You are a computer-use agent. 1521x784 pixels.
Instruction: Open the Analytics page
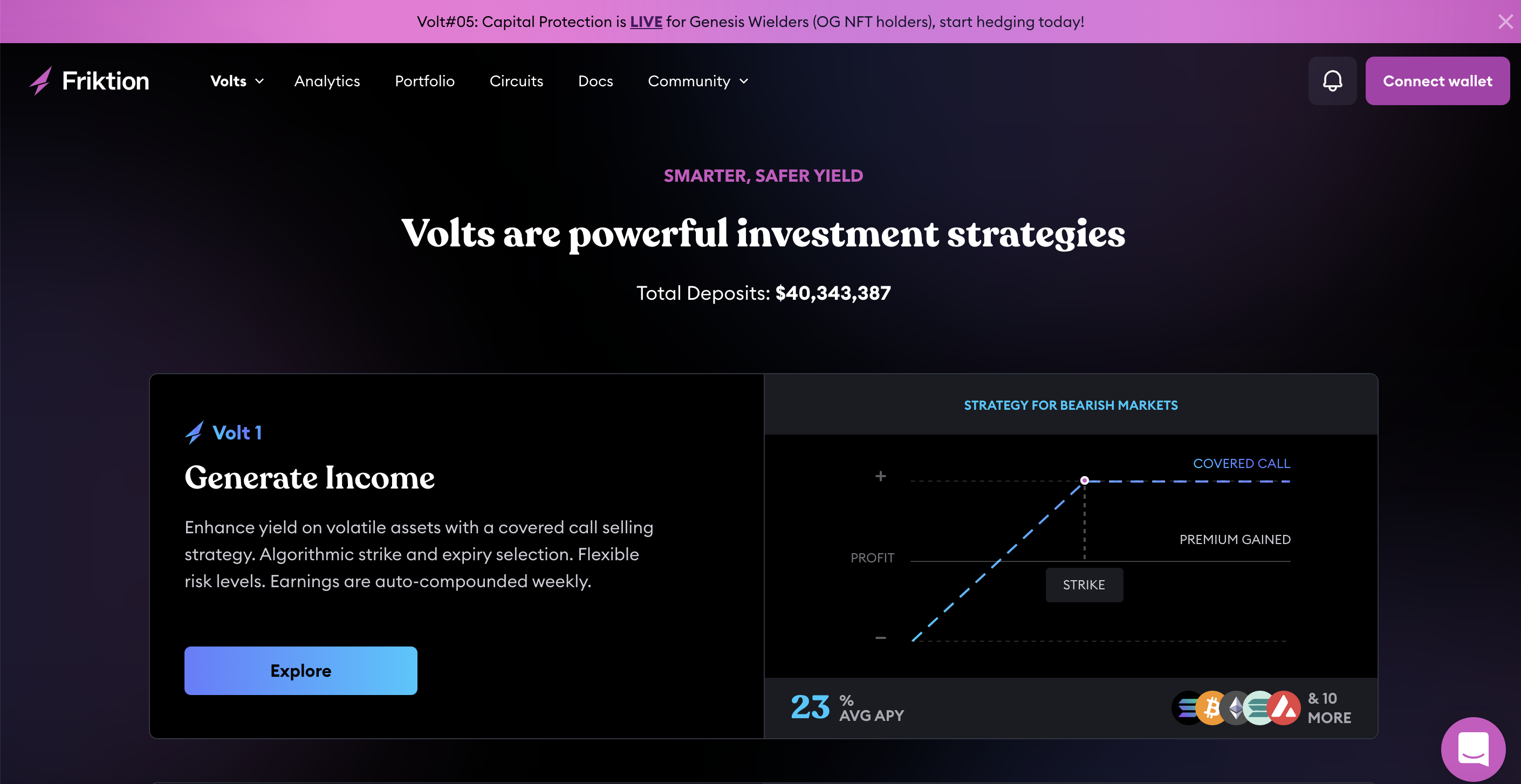(x=327, y=81)
